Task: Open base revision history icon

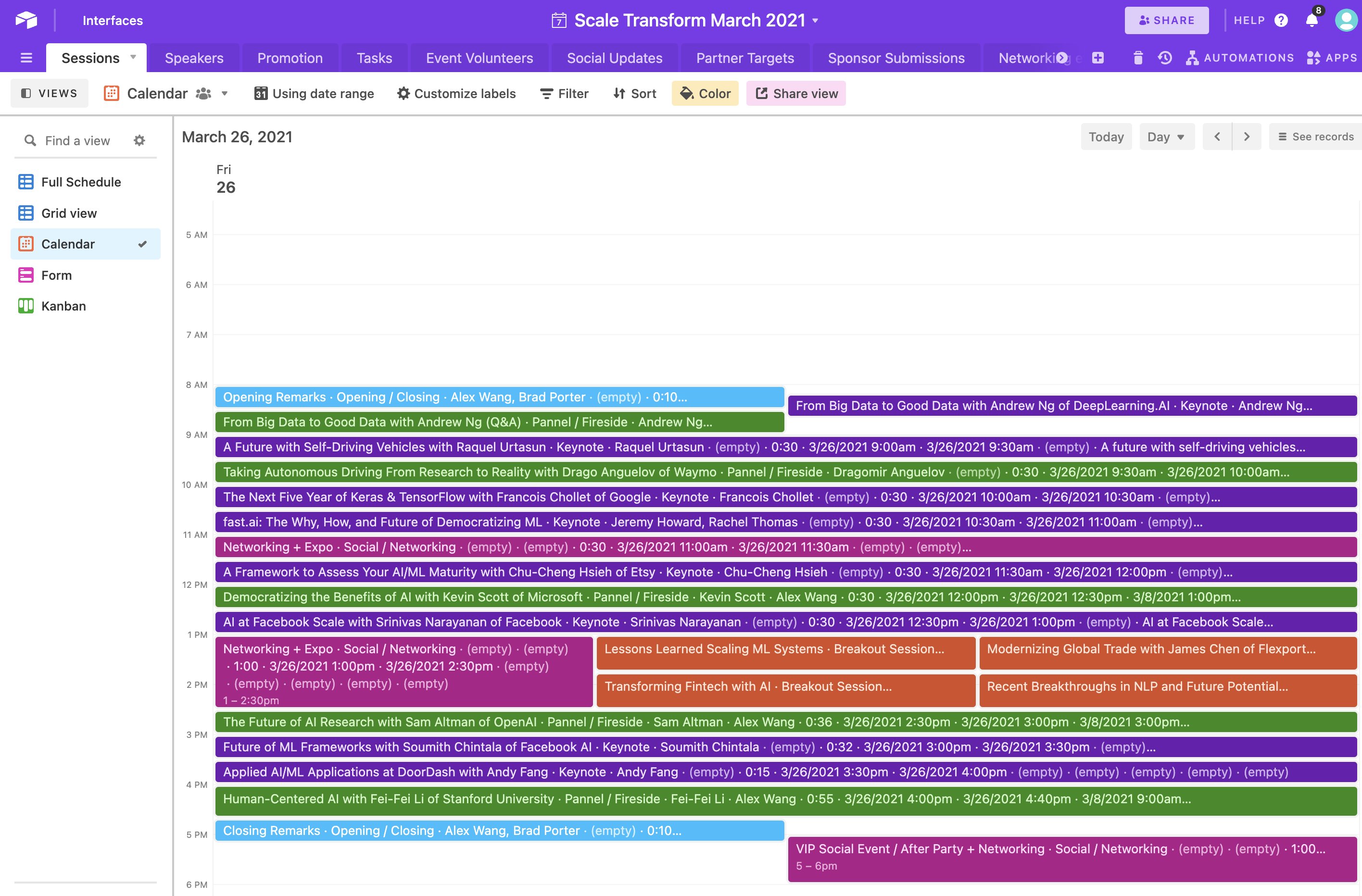Action: point(1165,58)
